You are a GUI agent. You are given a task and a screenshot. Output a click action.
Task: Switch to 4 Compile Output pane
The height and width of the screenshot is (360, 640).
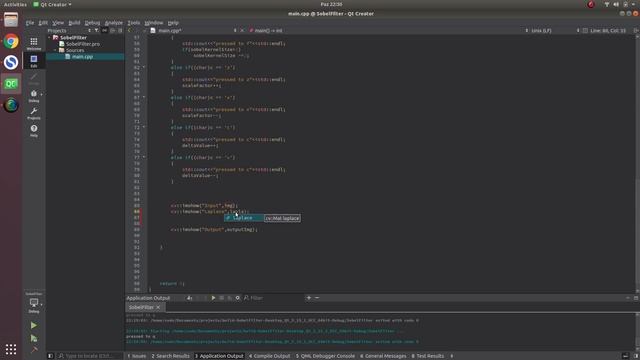pos(269,356)
